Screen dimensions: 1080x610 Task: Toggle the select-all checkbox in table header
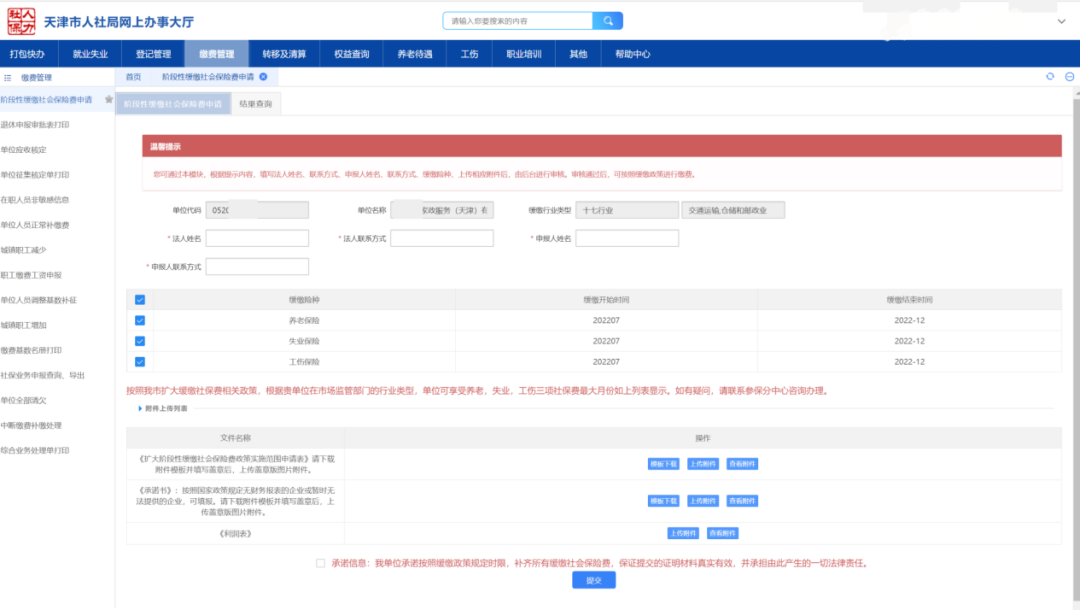point(140,299)
